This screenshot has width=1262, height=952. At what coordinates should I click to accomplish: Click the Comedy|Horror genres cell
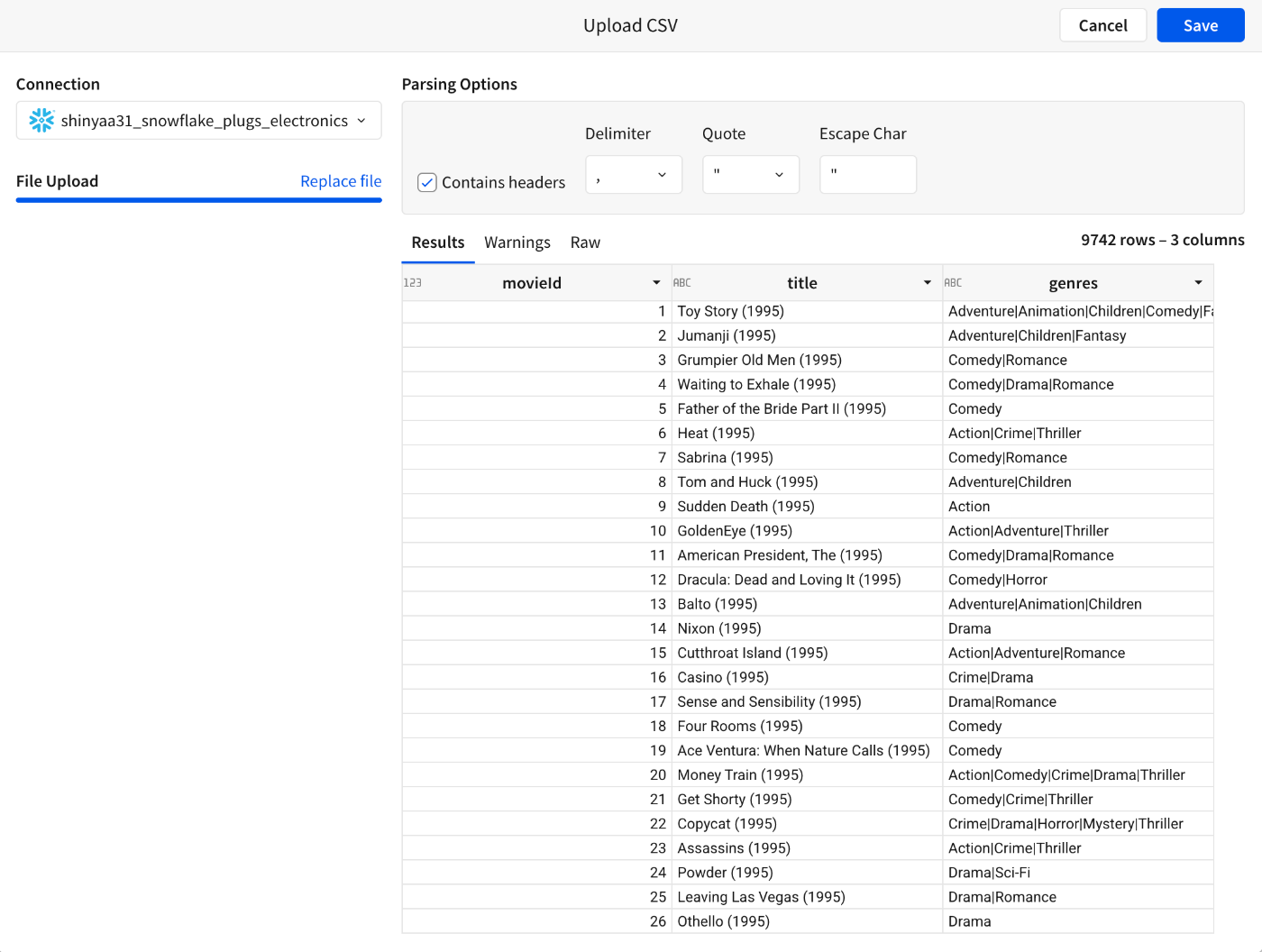(x=1078, y=580)
